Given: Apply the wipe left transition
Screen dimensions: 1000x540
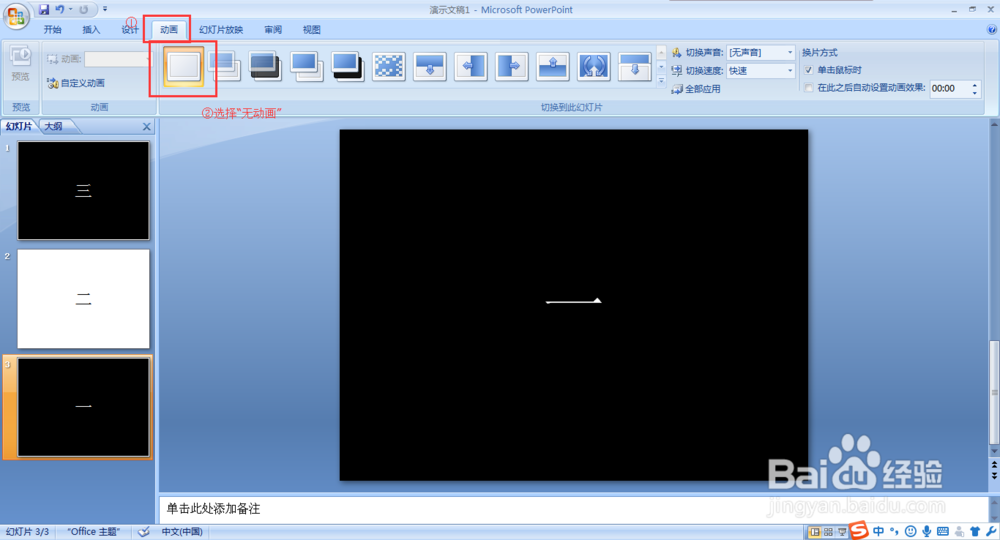Looking at the screenshot, I should pos(471,66).
